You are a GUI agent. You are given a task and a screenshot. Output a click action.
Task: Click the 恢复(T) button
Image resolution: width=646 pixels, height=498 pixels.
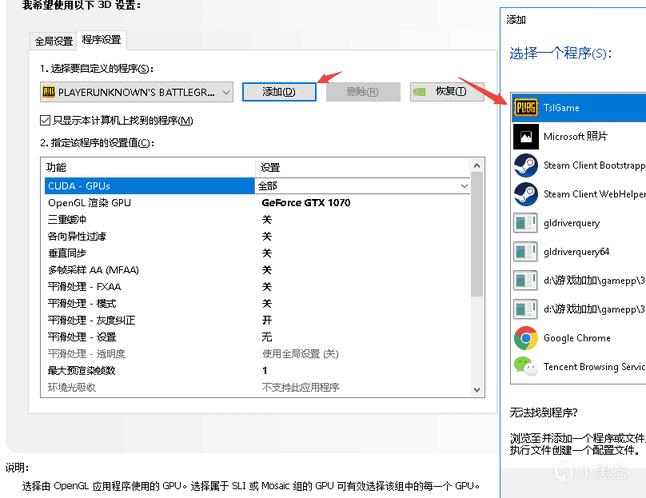[x=447, y=91]
